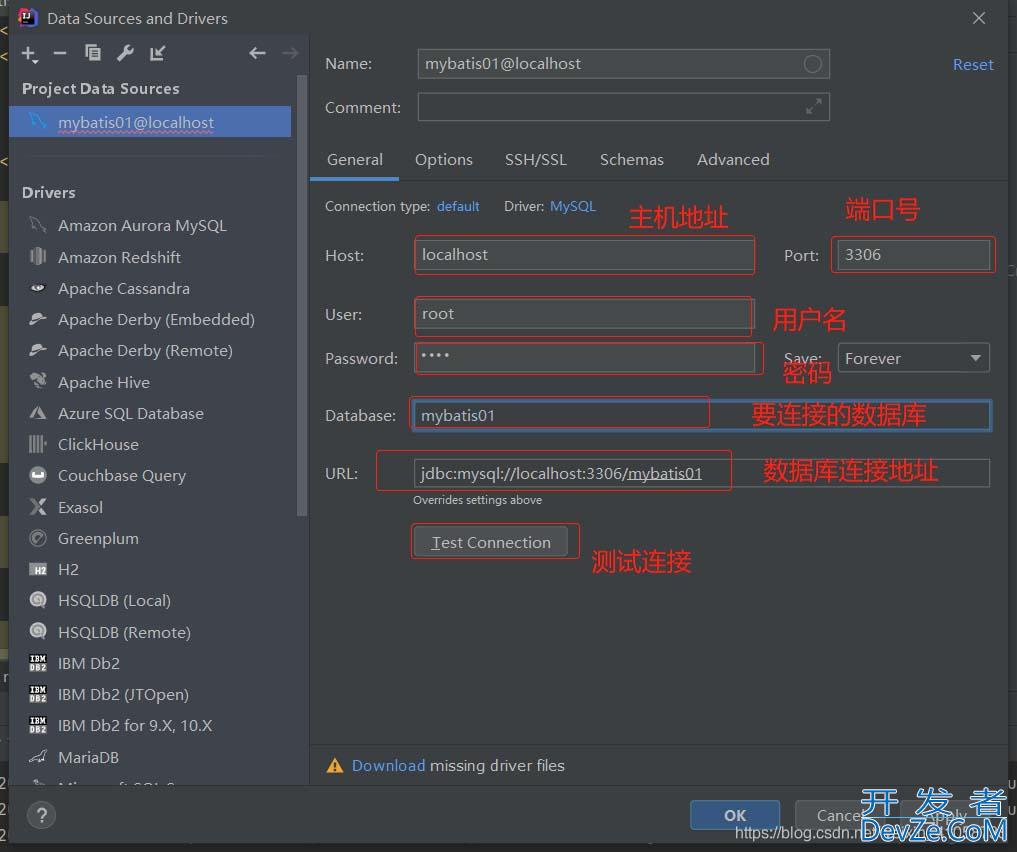The width and height of the screenshot is (1017, 852).
Task: Duplicate the data source with copy icon
Action: [x=93, y=53]
